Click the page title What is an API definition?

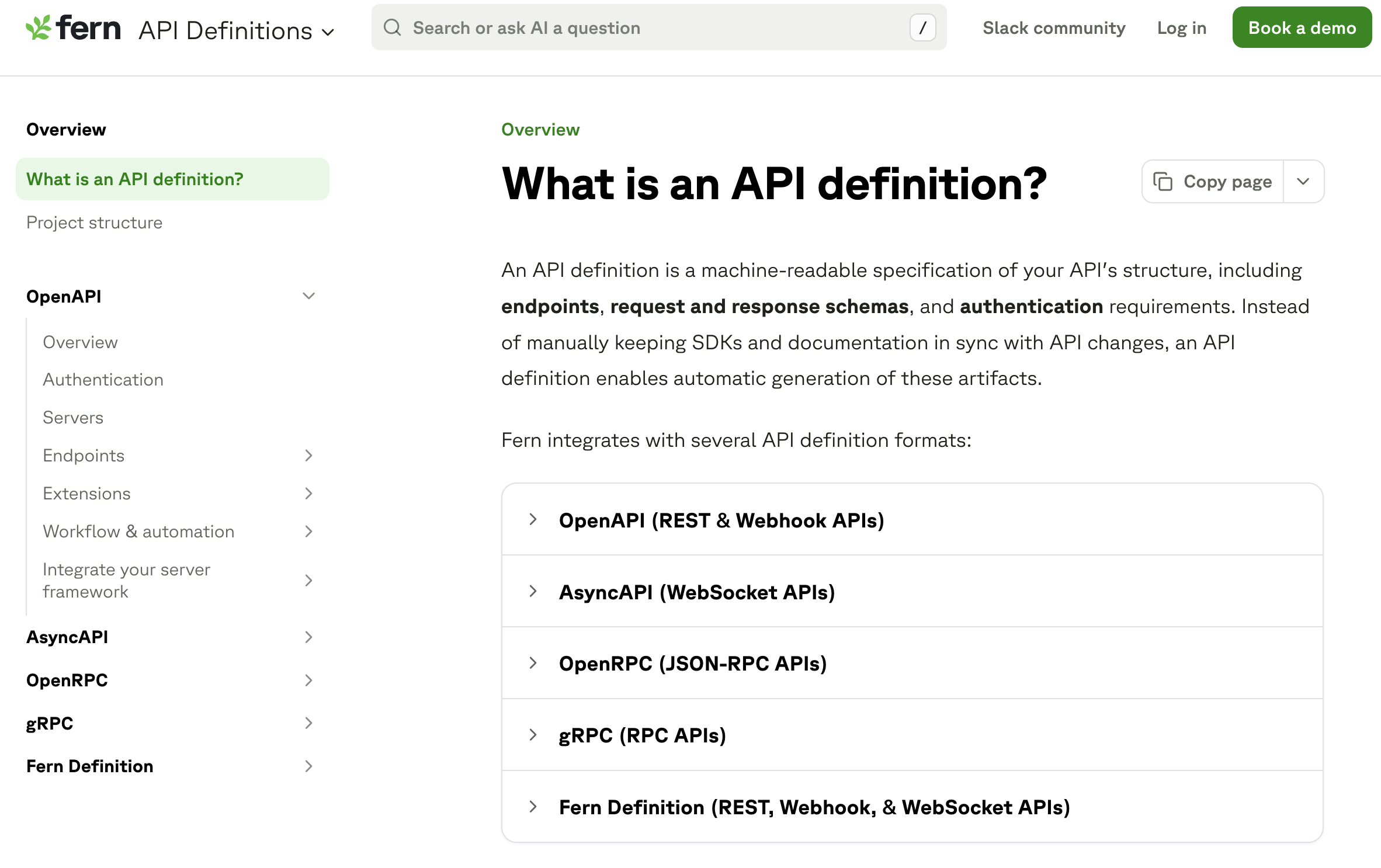click(x=774, y=183)
